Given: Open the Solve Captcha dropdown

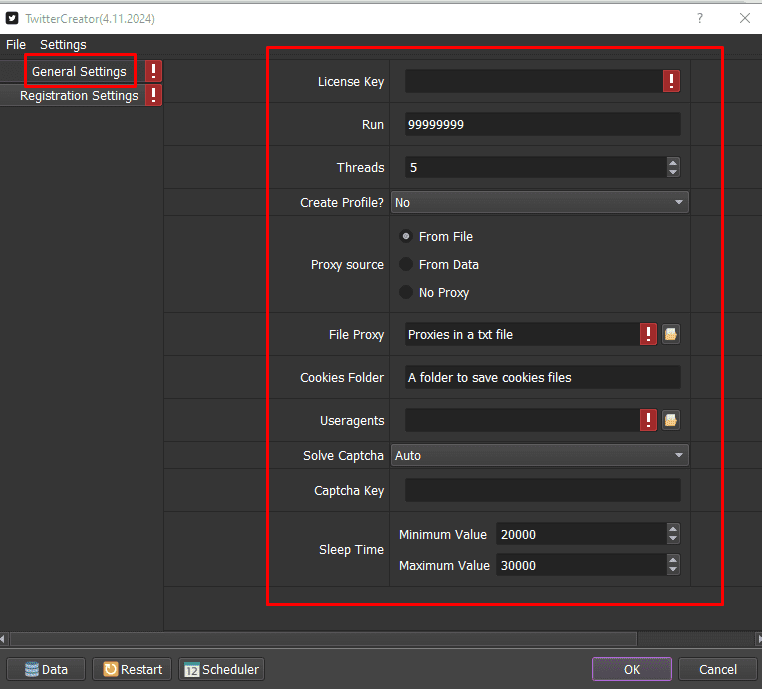Looking at the screenshot, I should tap(539, 455).
